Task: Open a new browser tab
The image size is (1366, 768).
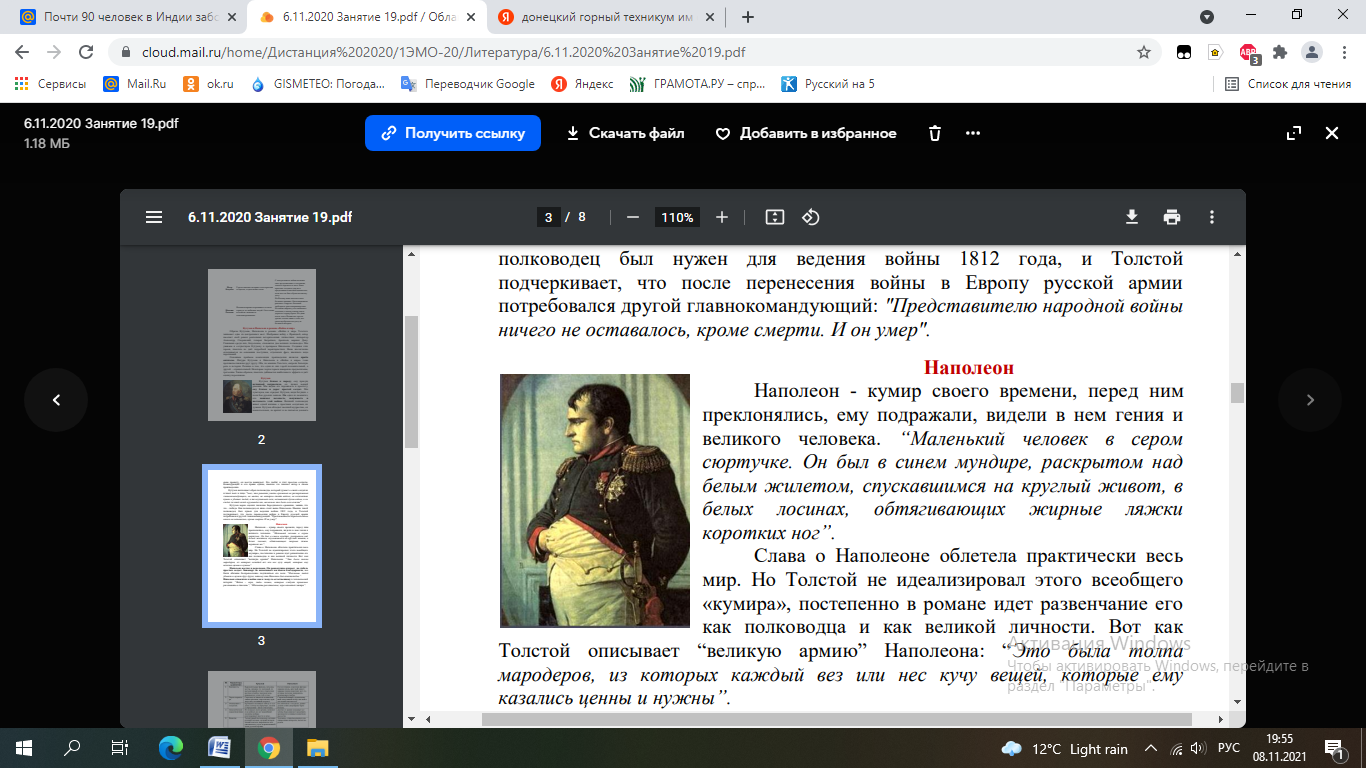Action: [x=747, y=17]
